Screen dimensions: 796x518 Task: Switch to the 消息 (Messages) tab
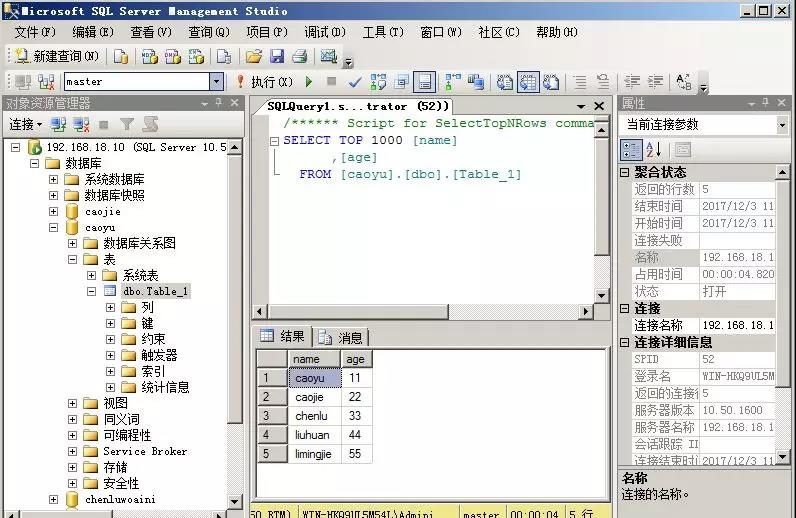(x=341, y=337)
